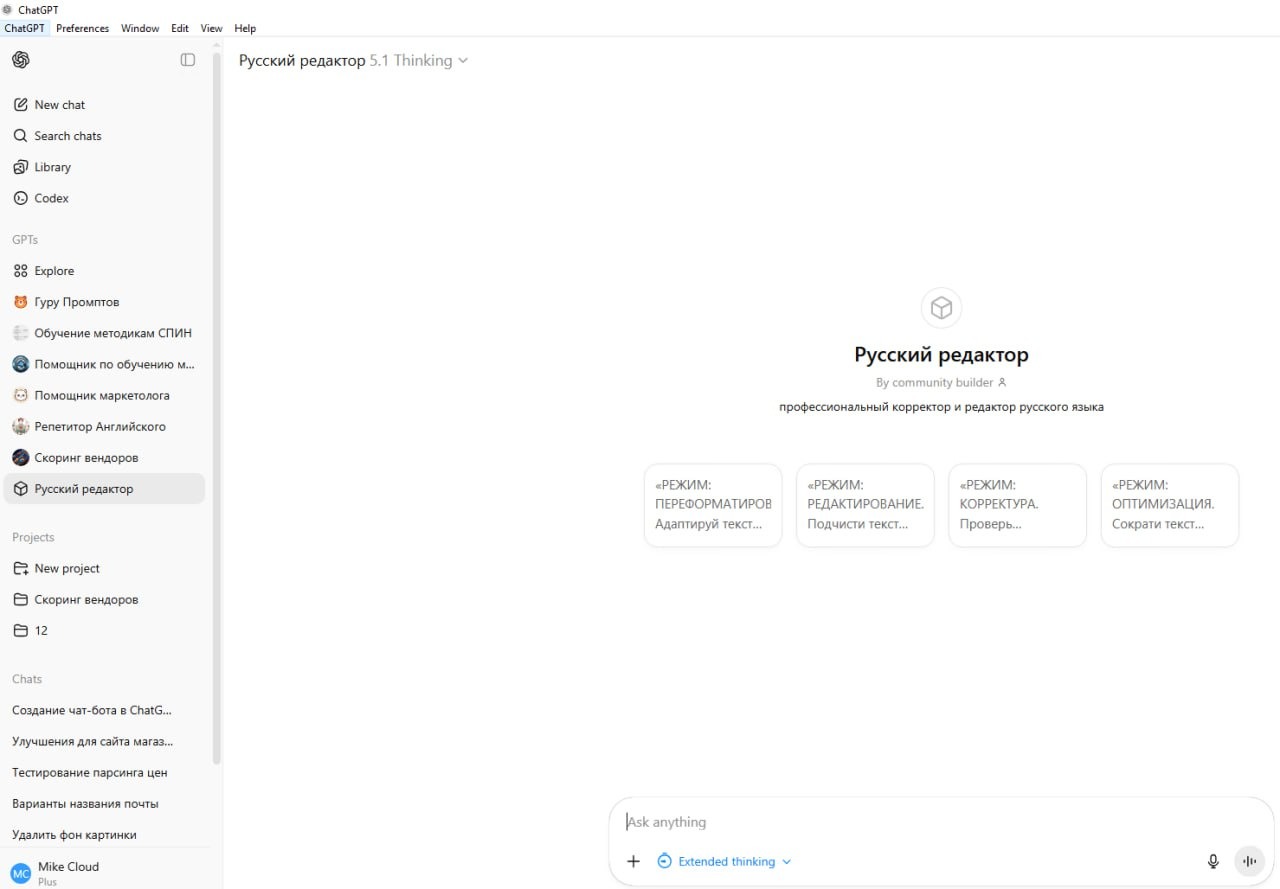This screenshot has width=1280, height=889.
Task: Click the ChatGPT logo icon in sidebar
Action: pos(20,60)
